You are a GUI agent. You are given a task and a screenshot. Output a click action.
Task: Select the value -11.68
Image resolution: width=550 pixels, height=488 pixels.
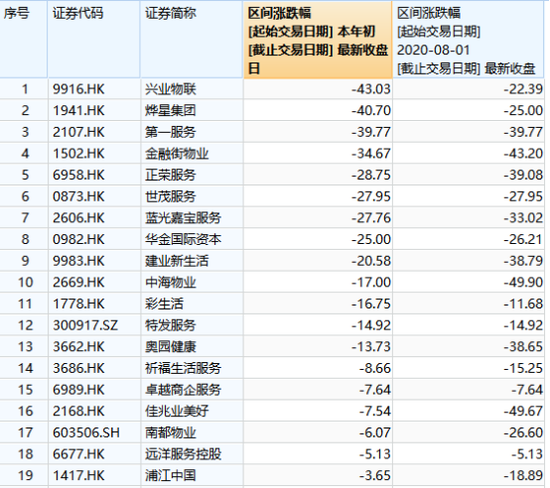click(x=523, y=304)
